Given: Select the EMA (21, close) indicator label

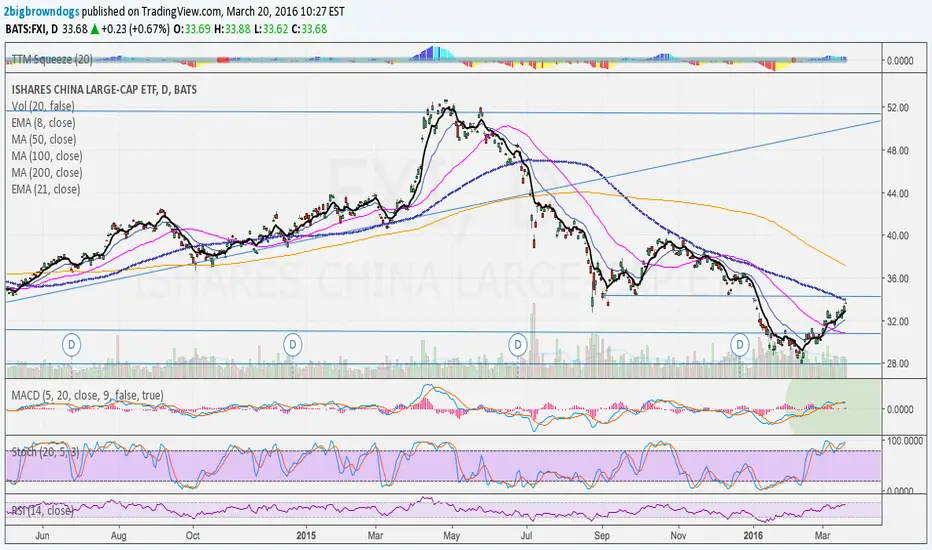Looking at the screenshot, I should click(46, 190).
